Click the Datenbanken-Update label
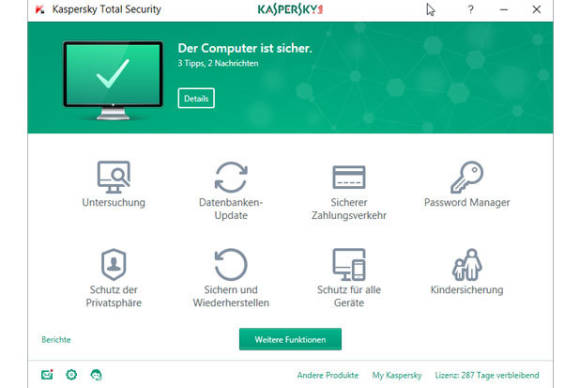The height and width of the screenshot is (388, 580). click(x=231, y=209)
